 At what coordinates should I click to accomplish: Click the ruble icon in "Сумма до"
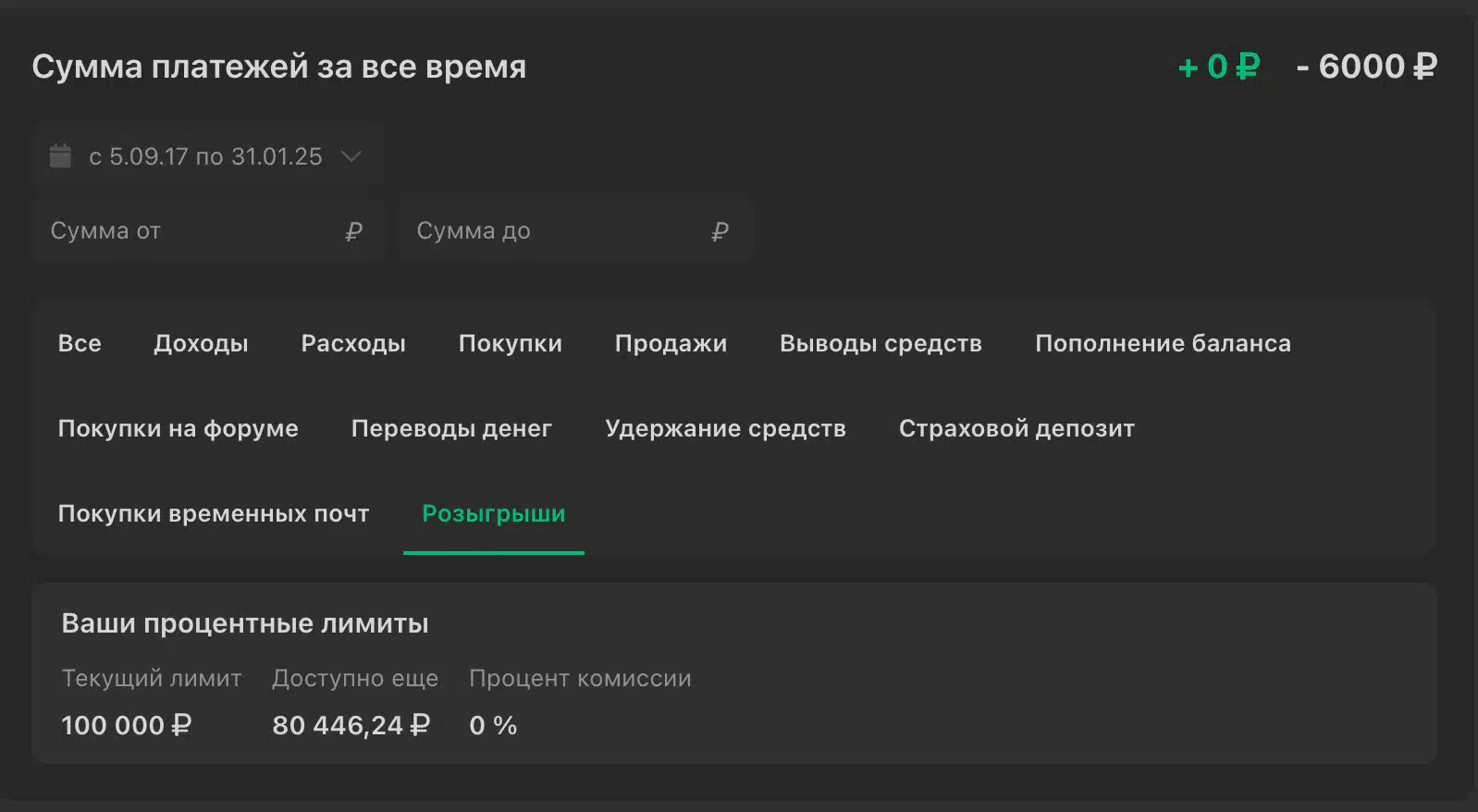click(x=720, y=231)
